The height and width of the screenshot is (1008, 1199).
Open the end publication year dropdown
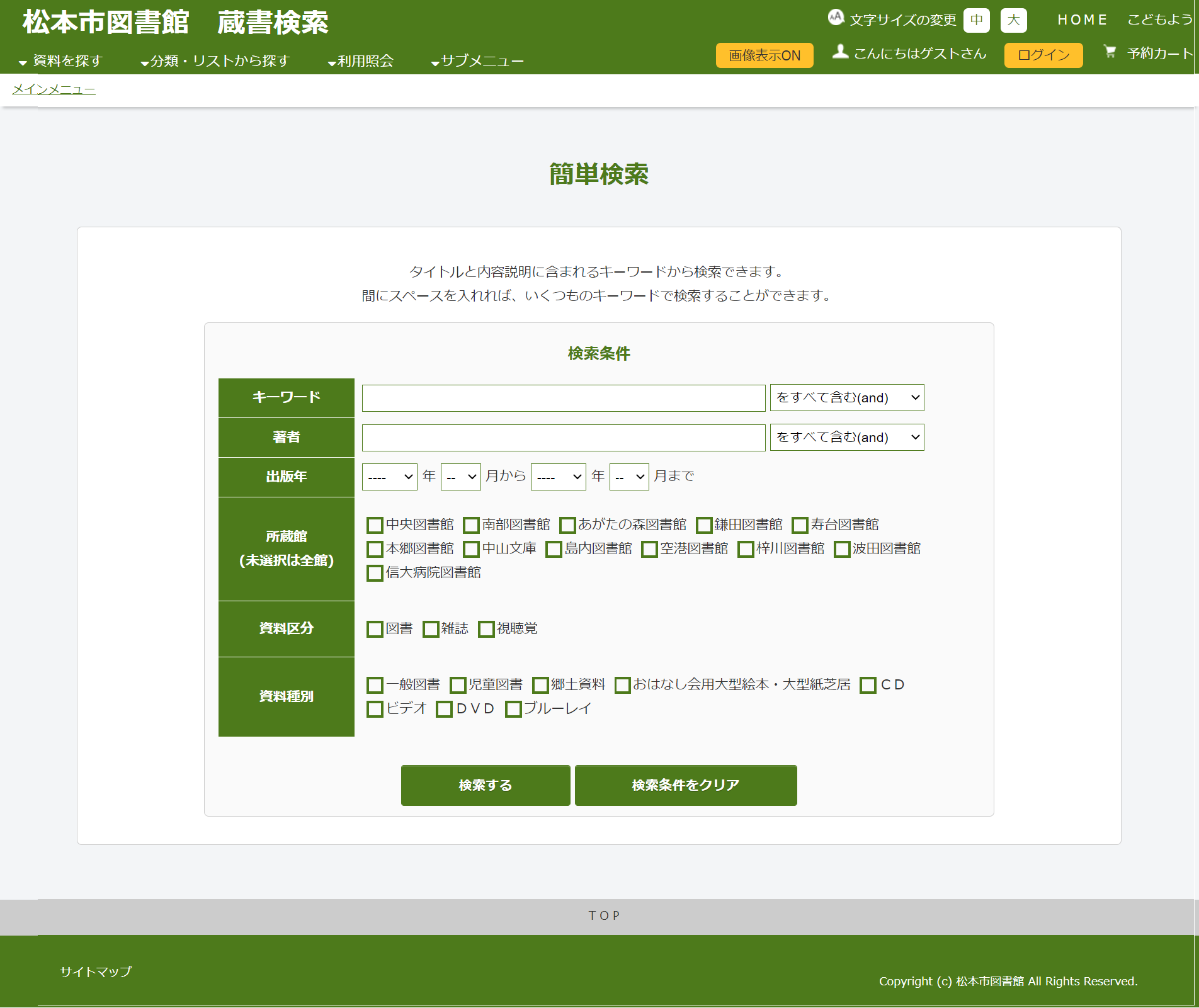tap(559, 477)
